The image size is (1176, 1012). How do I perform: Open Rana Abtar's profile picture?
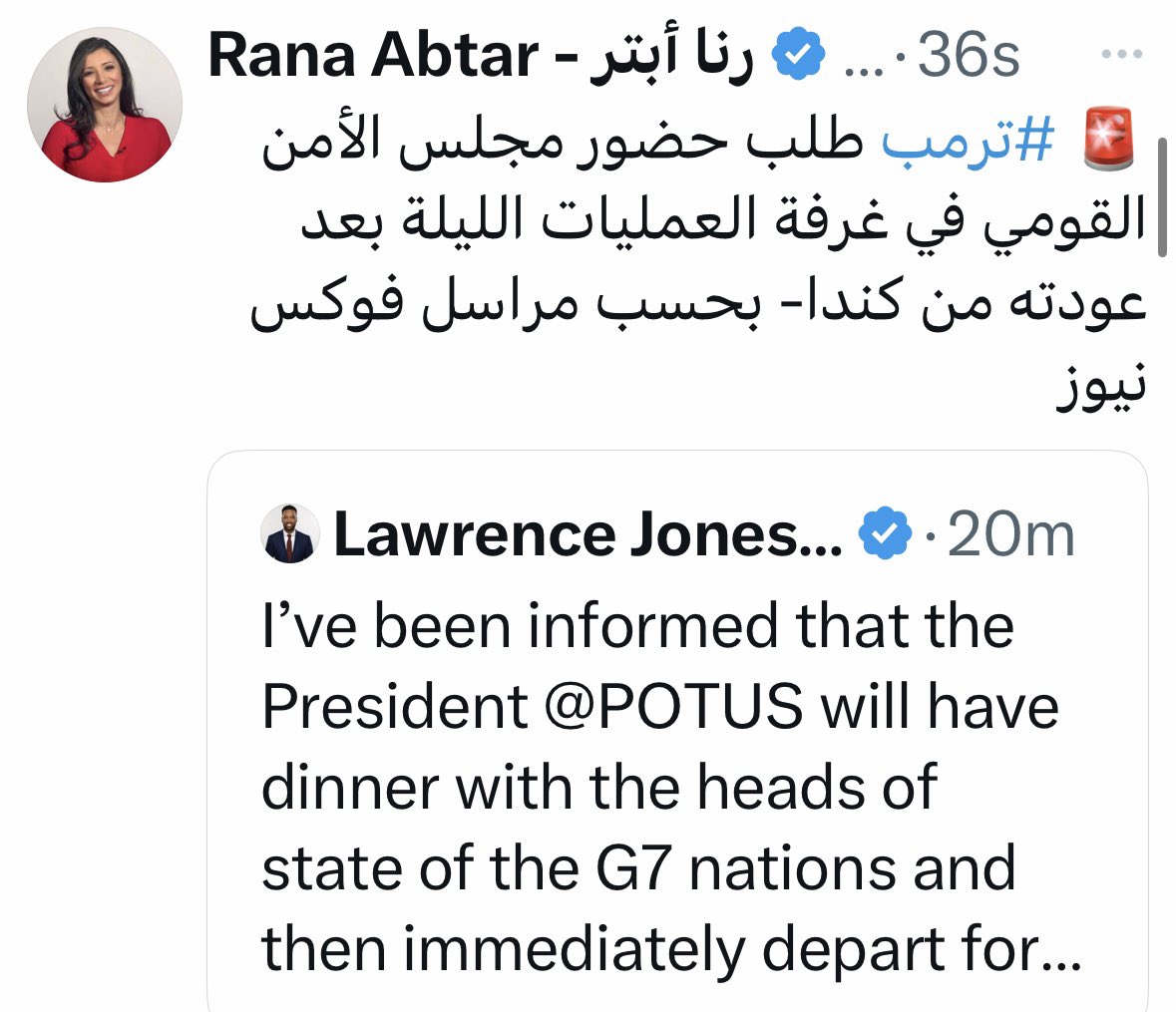105,106
